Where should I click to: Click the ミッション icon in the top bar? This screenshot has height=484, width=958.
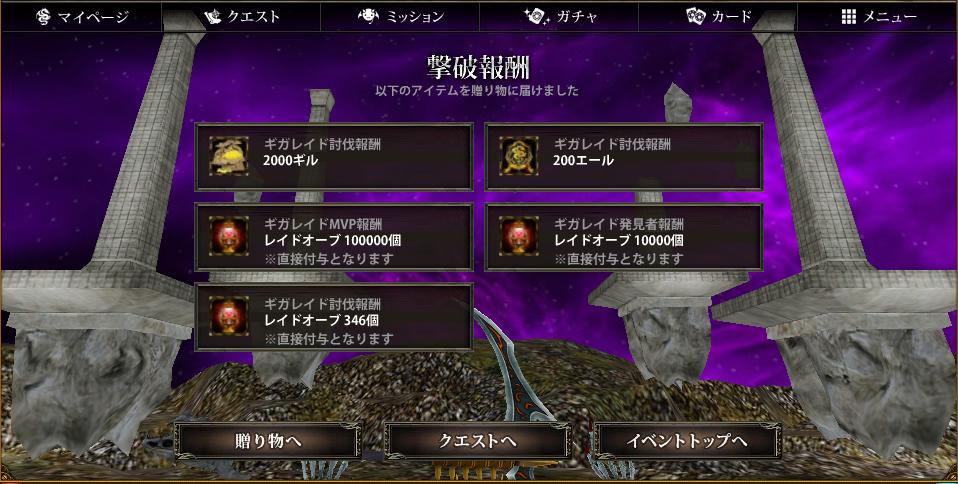point(368,16)
